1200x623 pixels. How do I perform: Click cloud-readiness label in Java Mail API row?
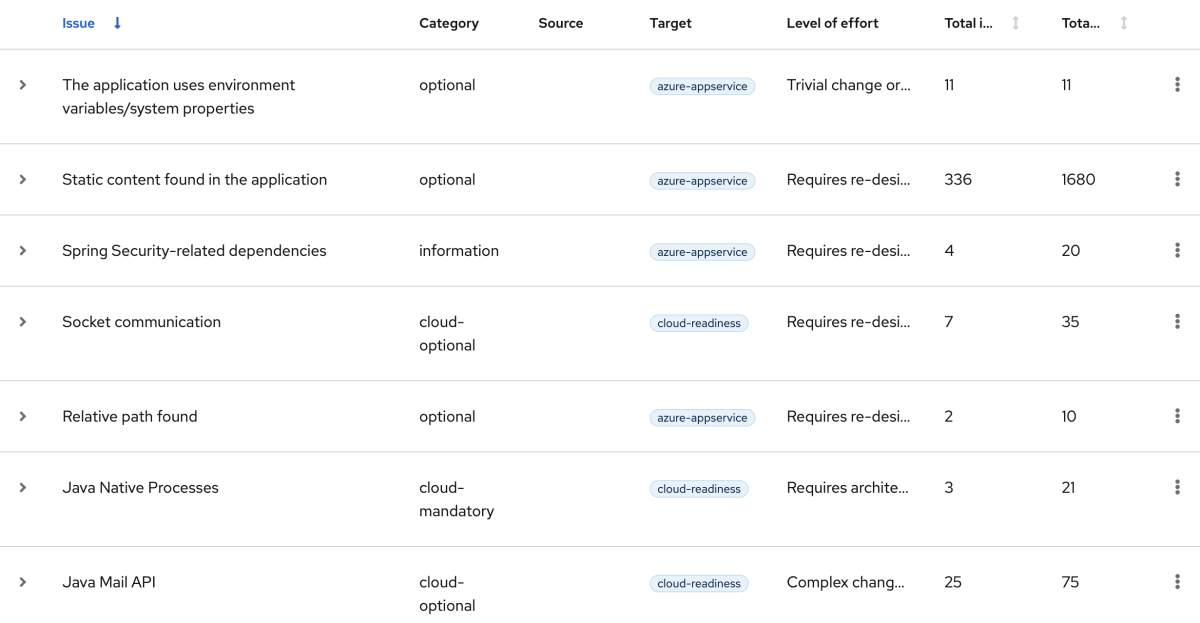[x=699, y=583]
